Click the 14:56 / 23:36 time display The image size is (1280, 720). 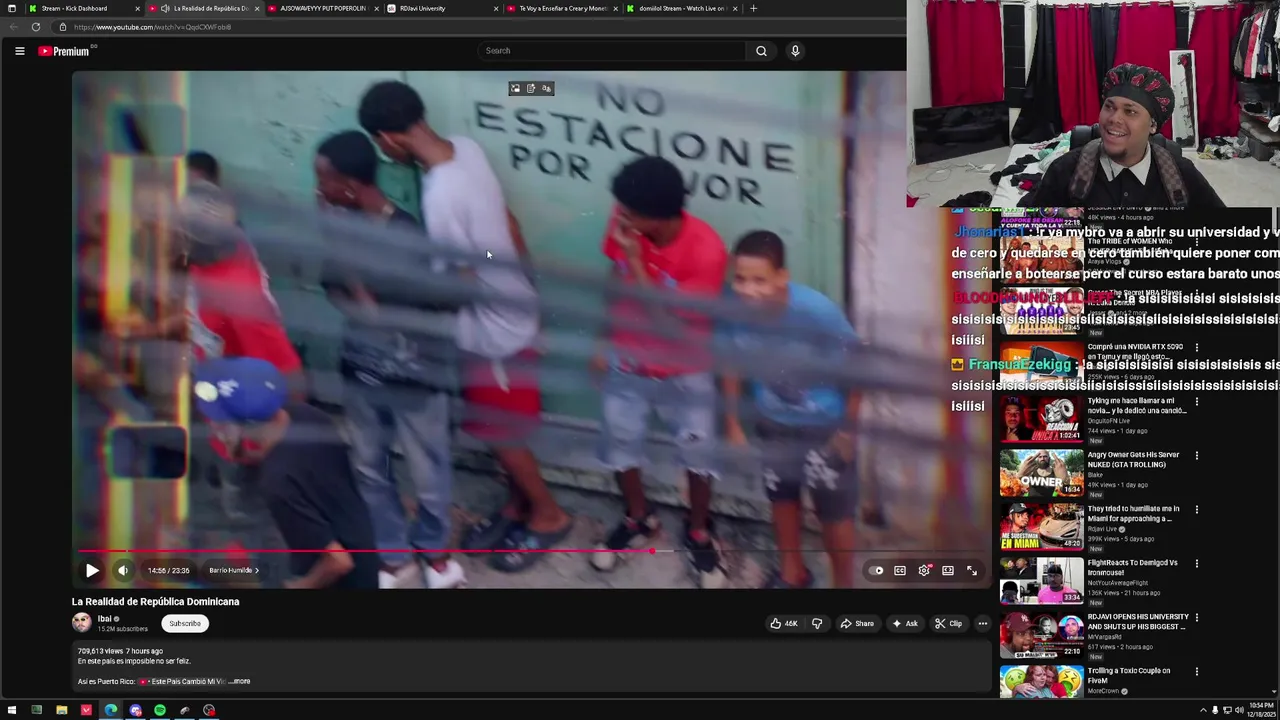coord(168,571)
